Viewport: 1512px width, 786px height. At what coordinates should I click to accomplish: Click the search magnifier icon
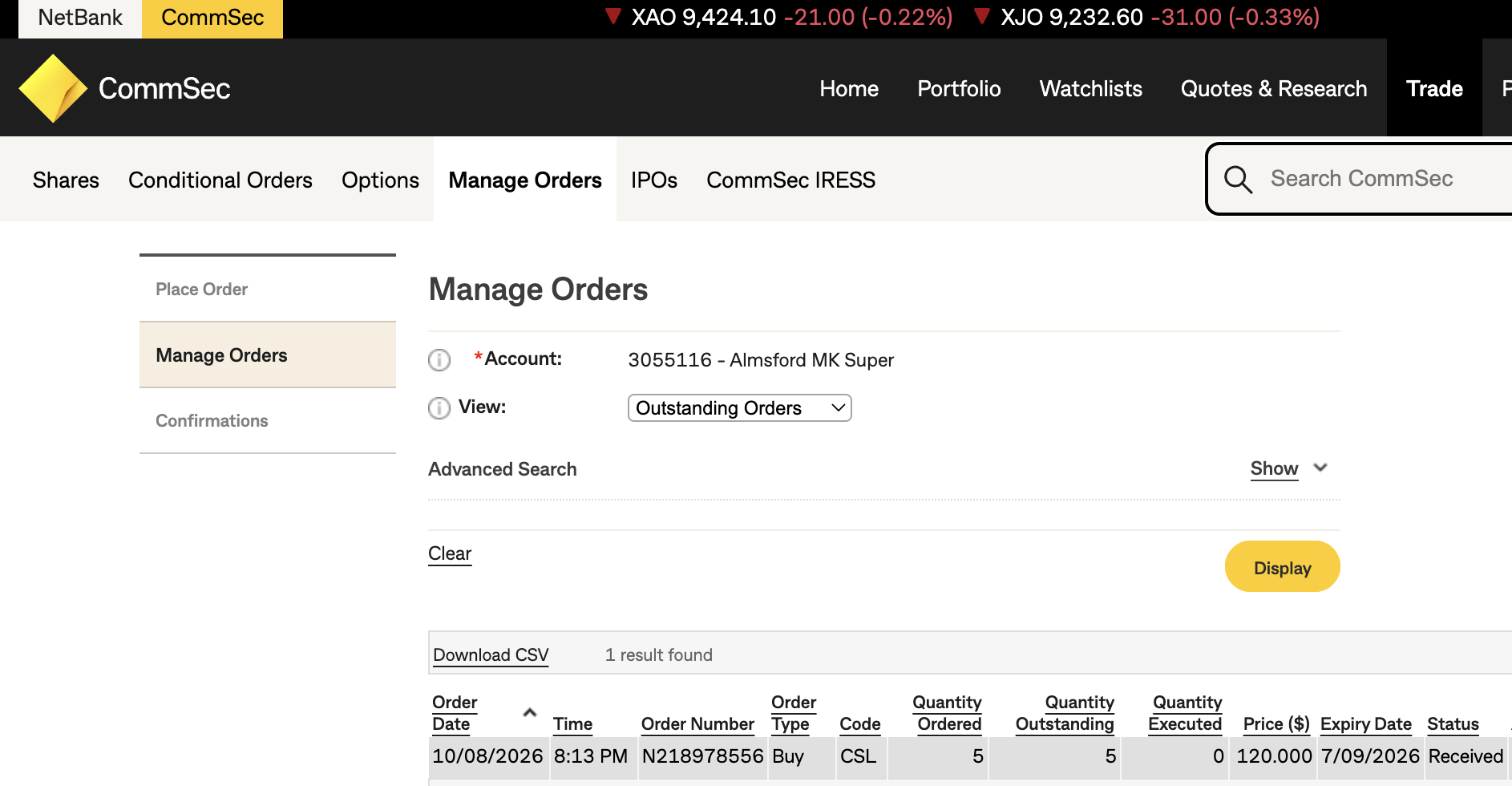click(x=1238, y=179)
